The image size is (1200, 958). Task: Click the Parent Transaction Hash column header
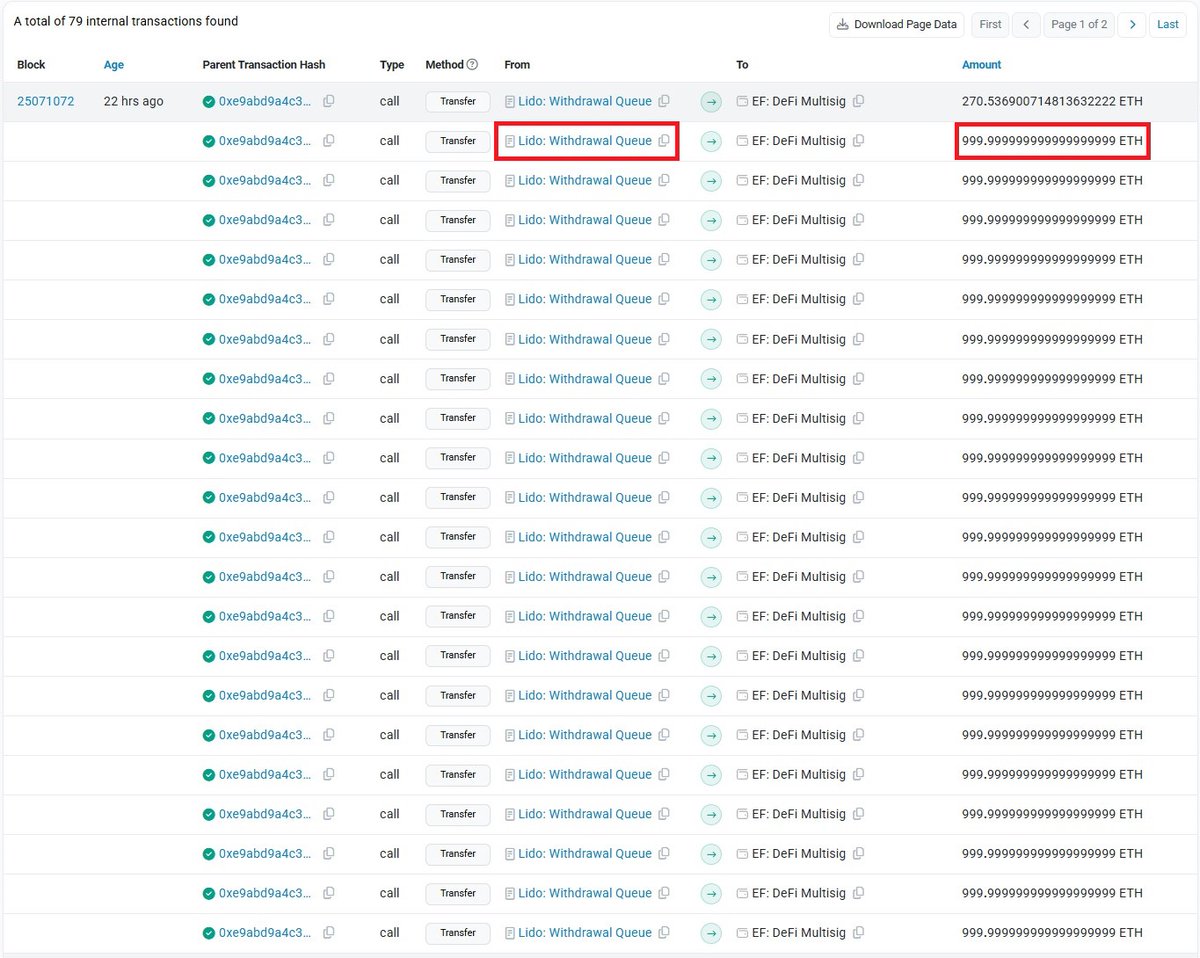(x=264, y=65)
